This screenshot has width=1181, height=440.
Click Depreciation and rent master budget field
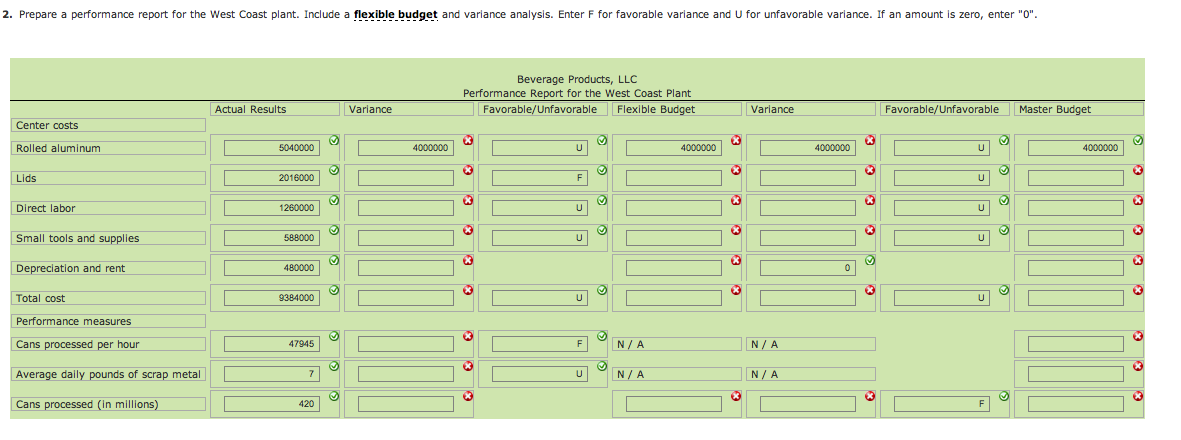point(1075,268)
